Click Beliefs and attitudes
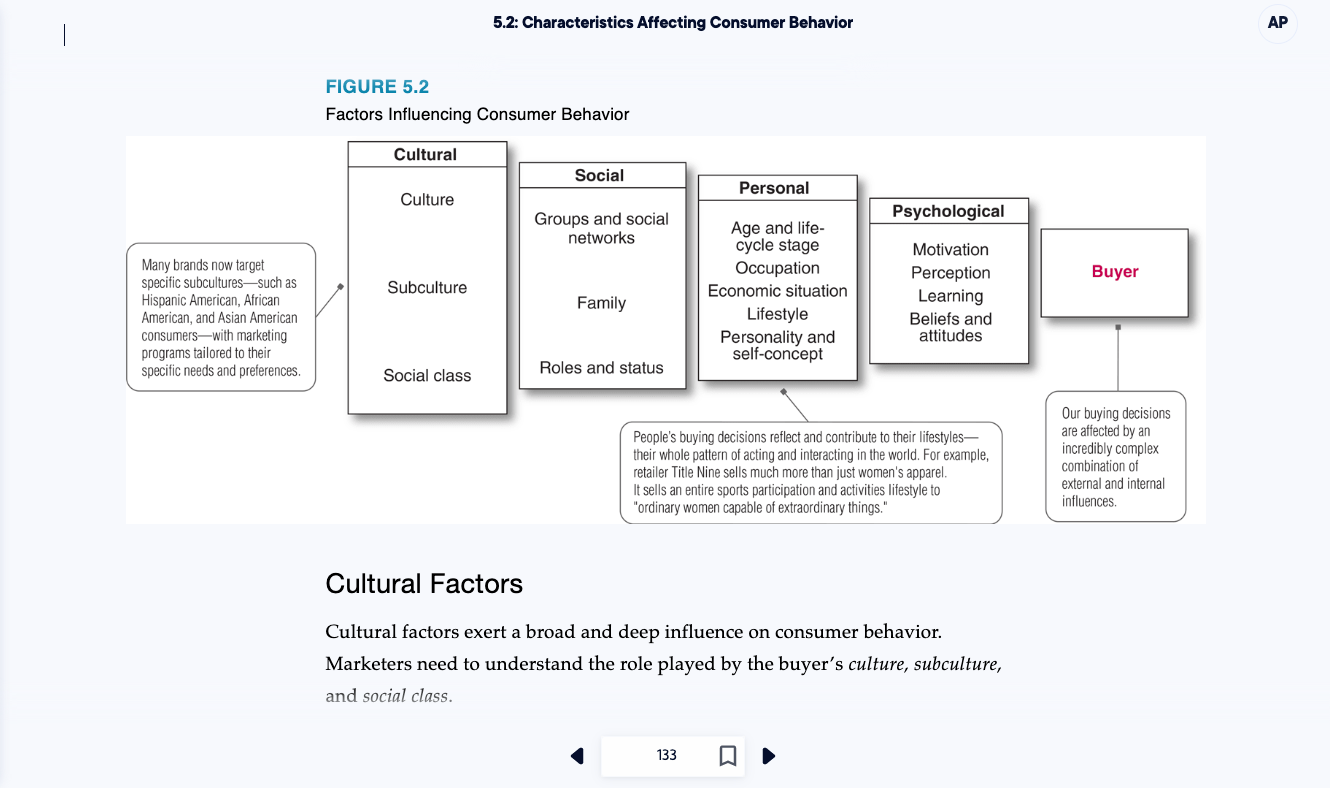Image resolution: width=1330 pixels, height=788 pixels. click(950, 327)
